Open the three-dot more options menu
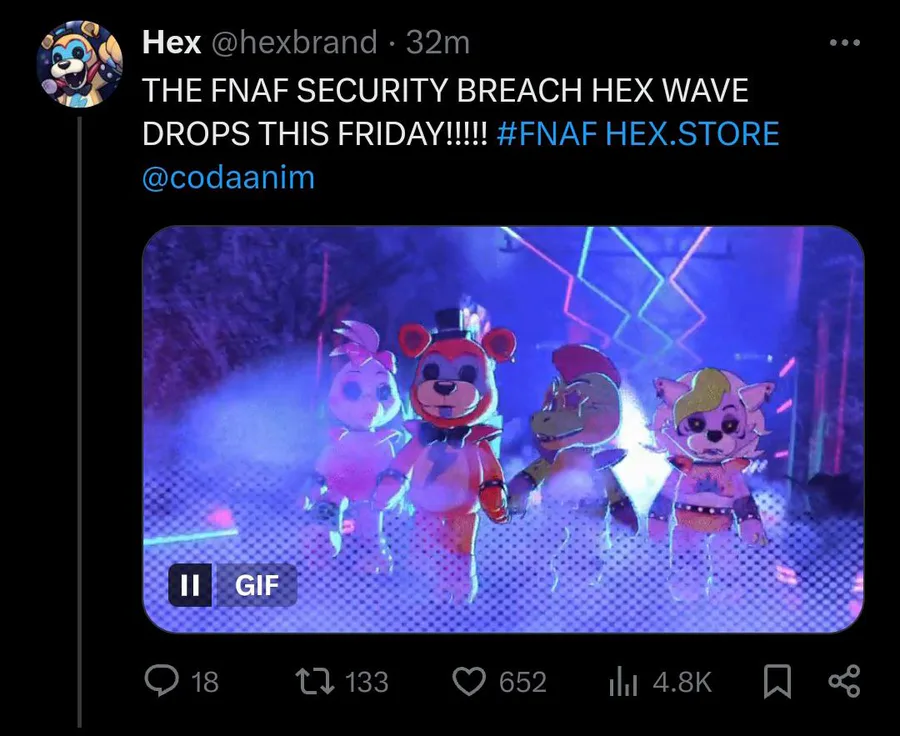Screen dimensions: 900x736 pyautogui.click(x=845, y=42)
